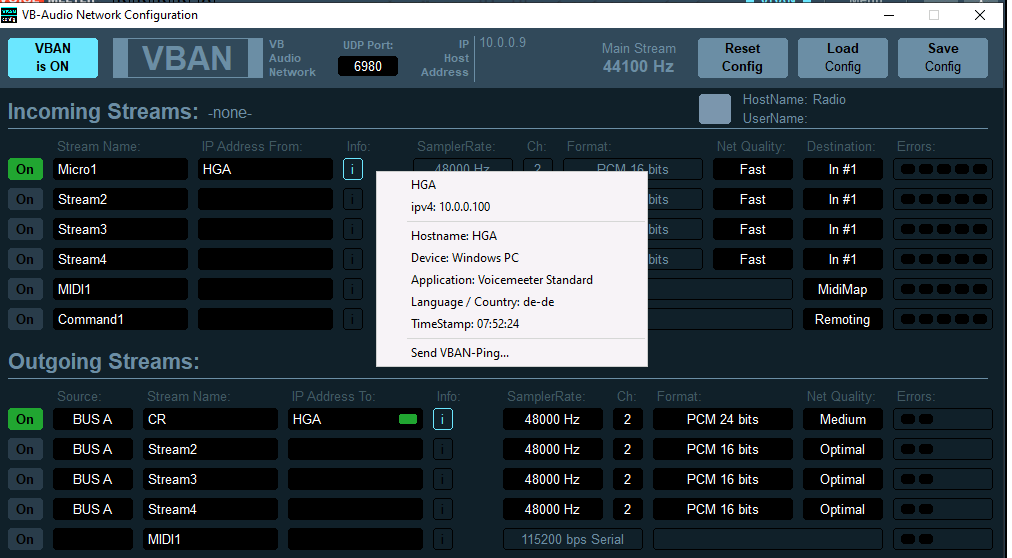Open Net Quality selector showing Medium
The height and width of the screenshot is (558, 1012).
(842, 419)
